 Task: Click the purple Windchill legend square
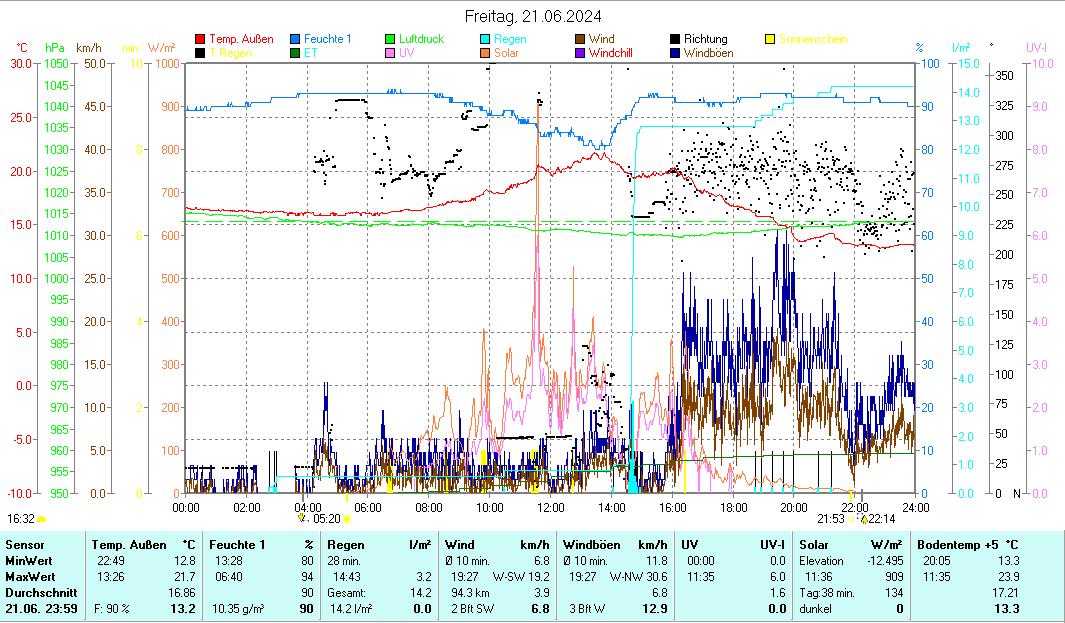581,53
